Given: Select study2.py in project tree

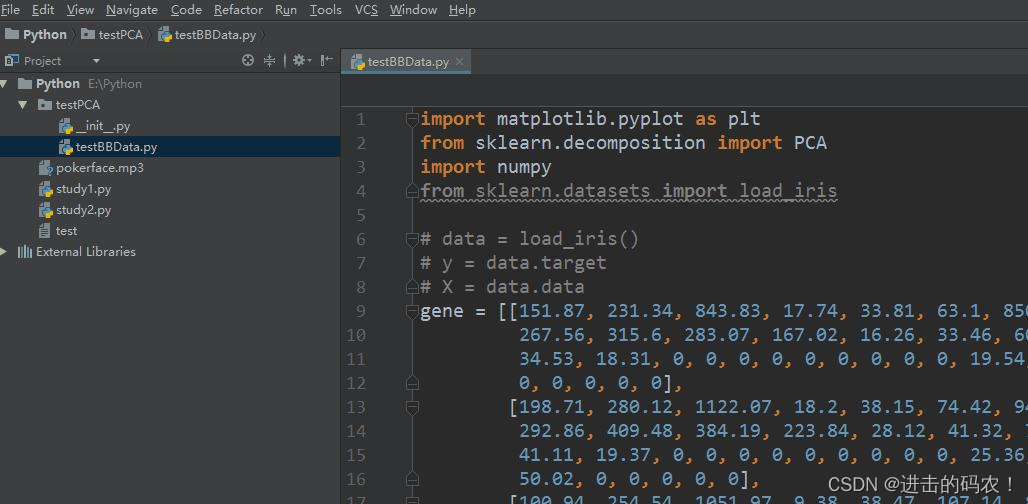Looking at the screenshot, I should pyautogui.click(x=83, y=210).
